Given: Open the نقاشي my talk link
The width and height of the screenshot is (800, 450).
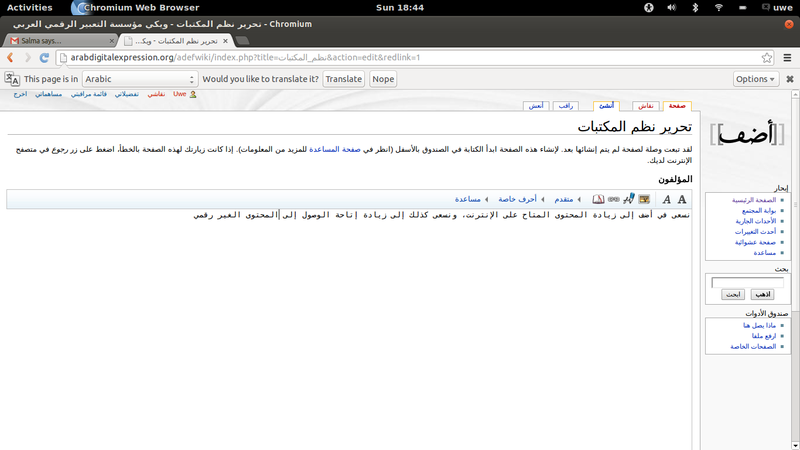Looking at the screenshot, I should (x=156, y=94).
